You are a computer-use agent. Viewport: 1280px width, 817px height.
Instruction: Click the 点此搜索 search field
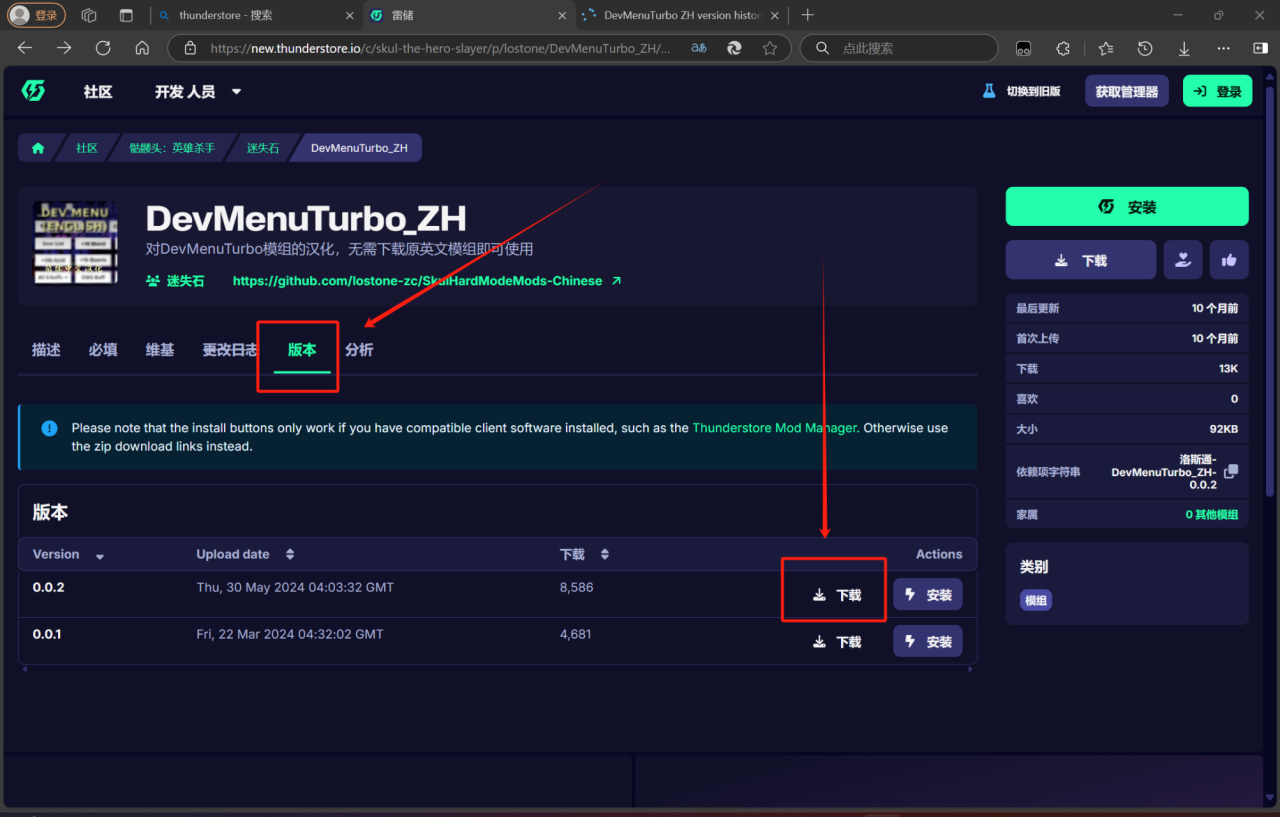pos(900,48)
